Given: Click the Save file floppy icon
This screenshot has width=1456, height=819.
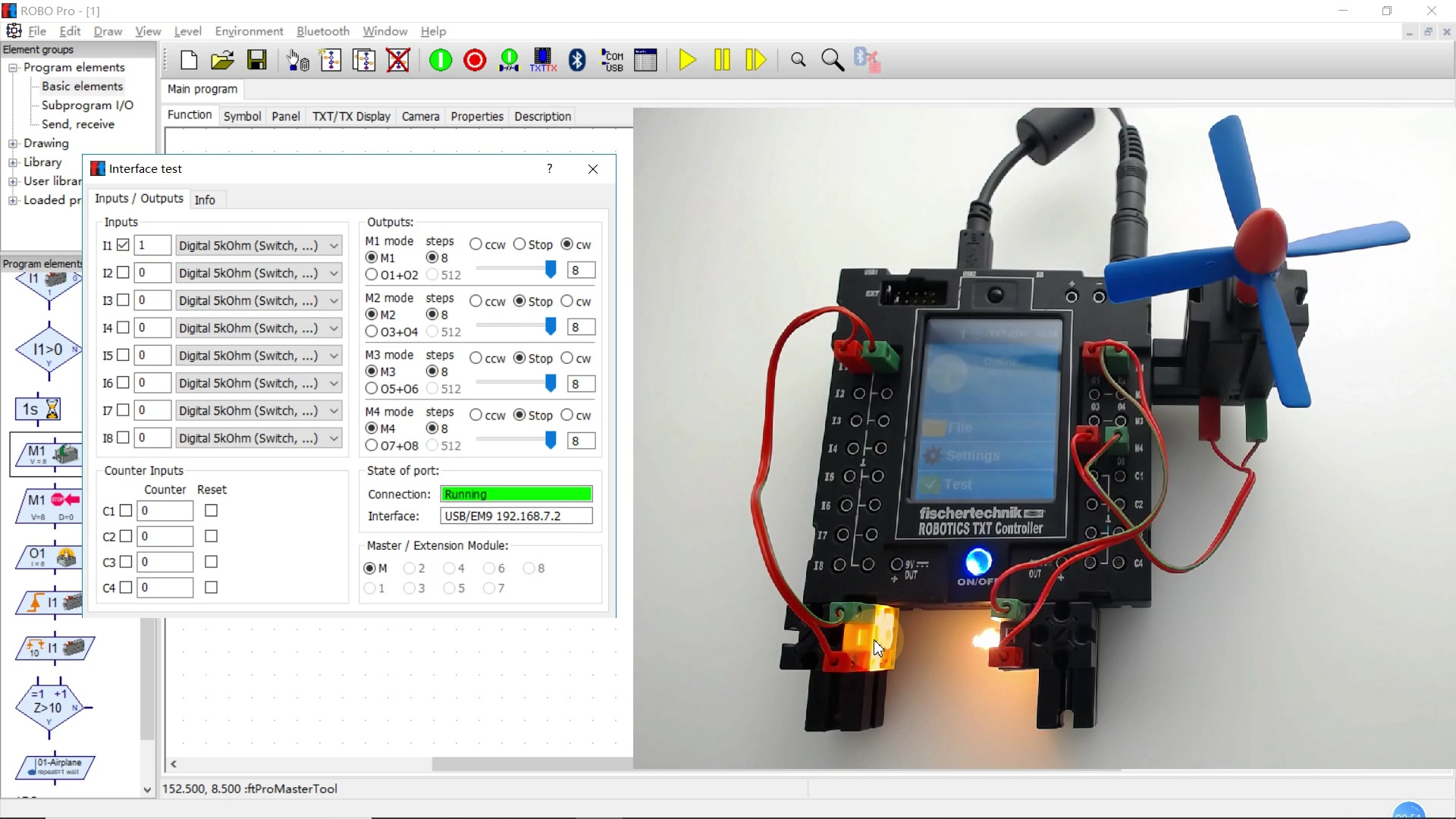Looking at the screenshot, I should 257,60.
